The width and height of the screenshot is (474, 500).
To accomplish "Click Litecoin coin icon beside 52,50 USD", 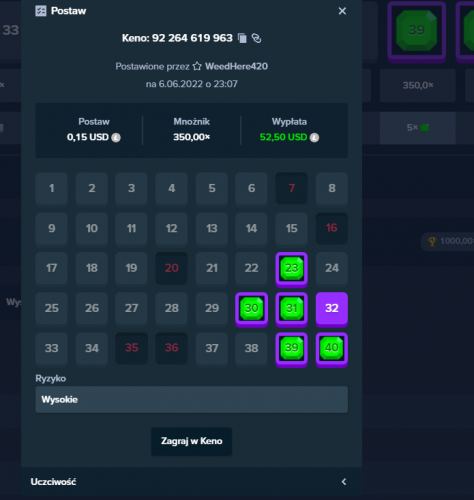I will 314,137.
